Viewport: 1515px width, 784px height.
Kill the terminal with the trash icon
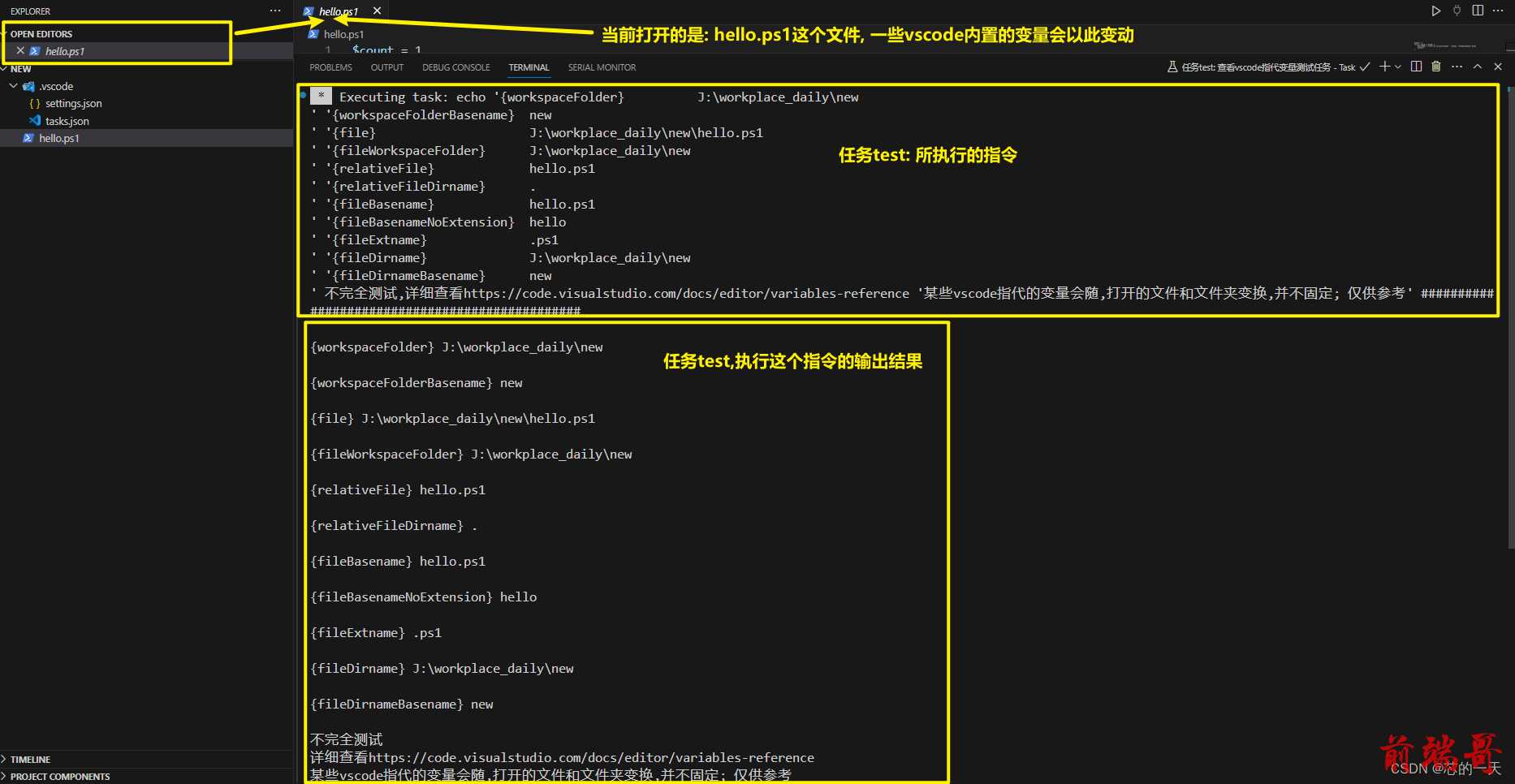point(1435,67)
